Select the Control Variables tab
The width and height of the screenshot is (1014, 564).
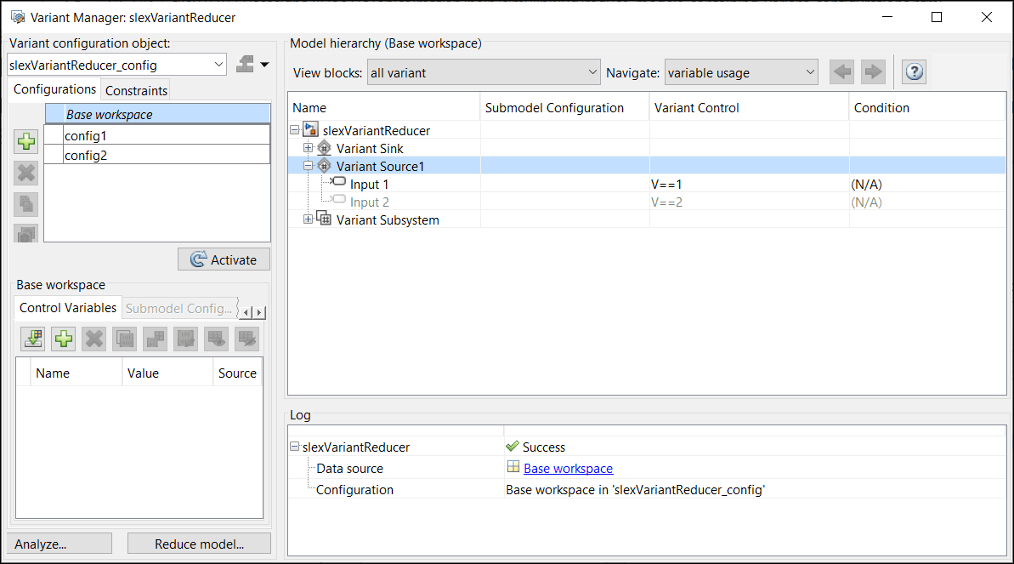click(x=68, y=308)
